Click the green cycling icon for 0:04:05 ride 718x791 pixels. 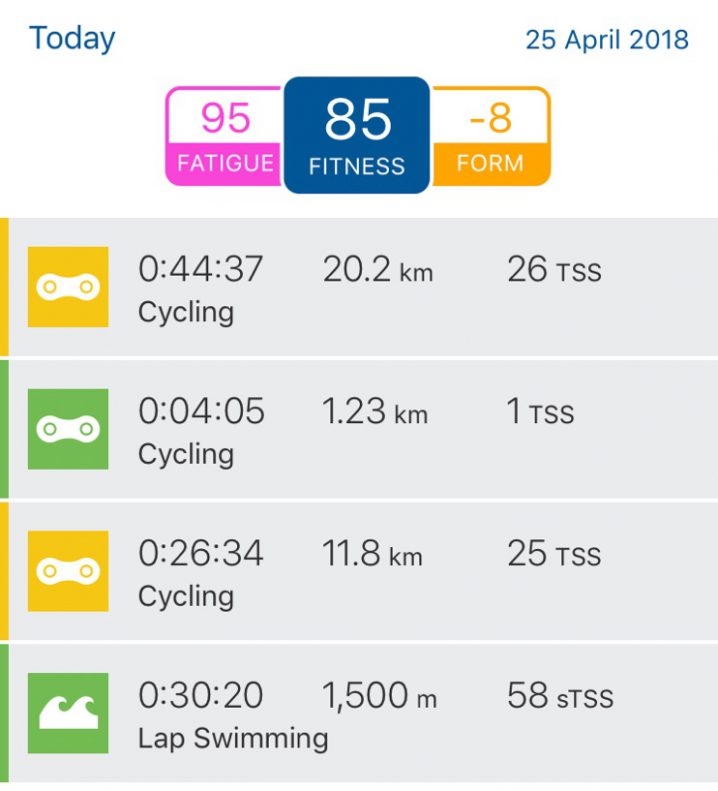(x=68, y=429)
